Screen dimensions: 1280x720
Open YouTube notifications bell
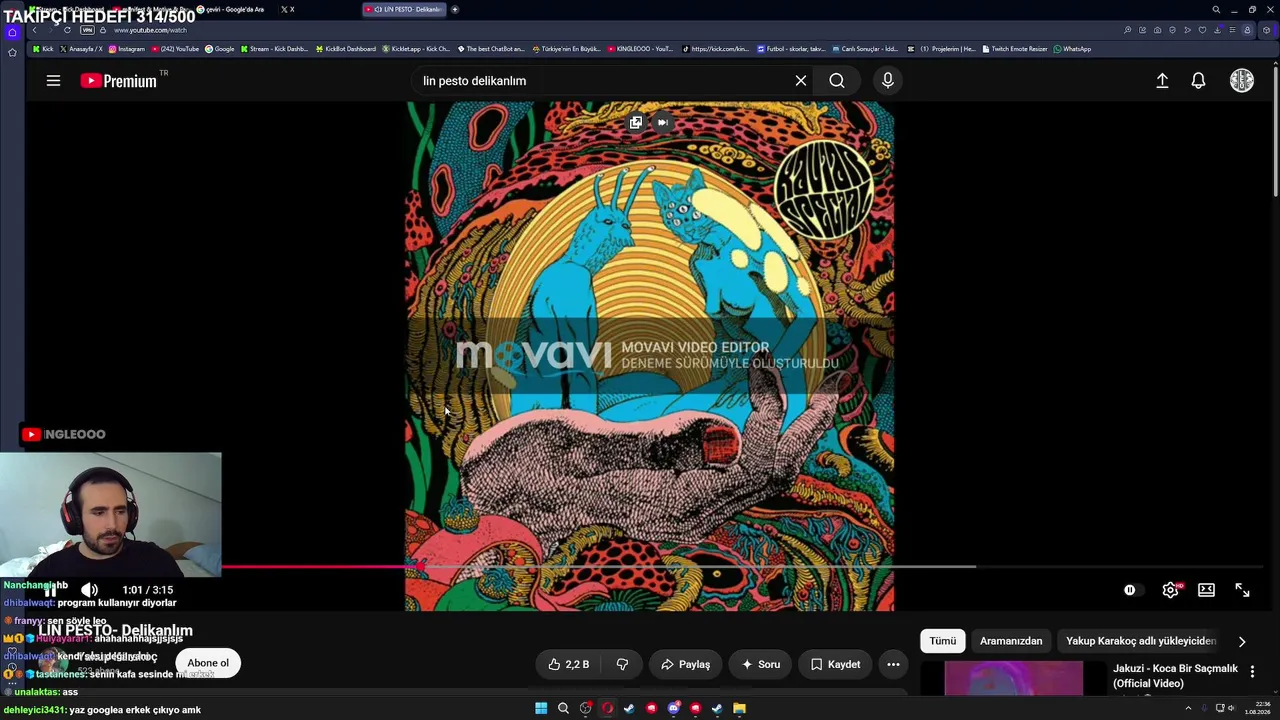(x=1198, y=81)
